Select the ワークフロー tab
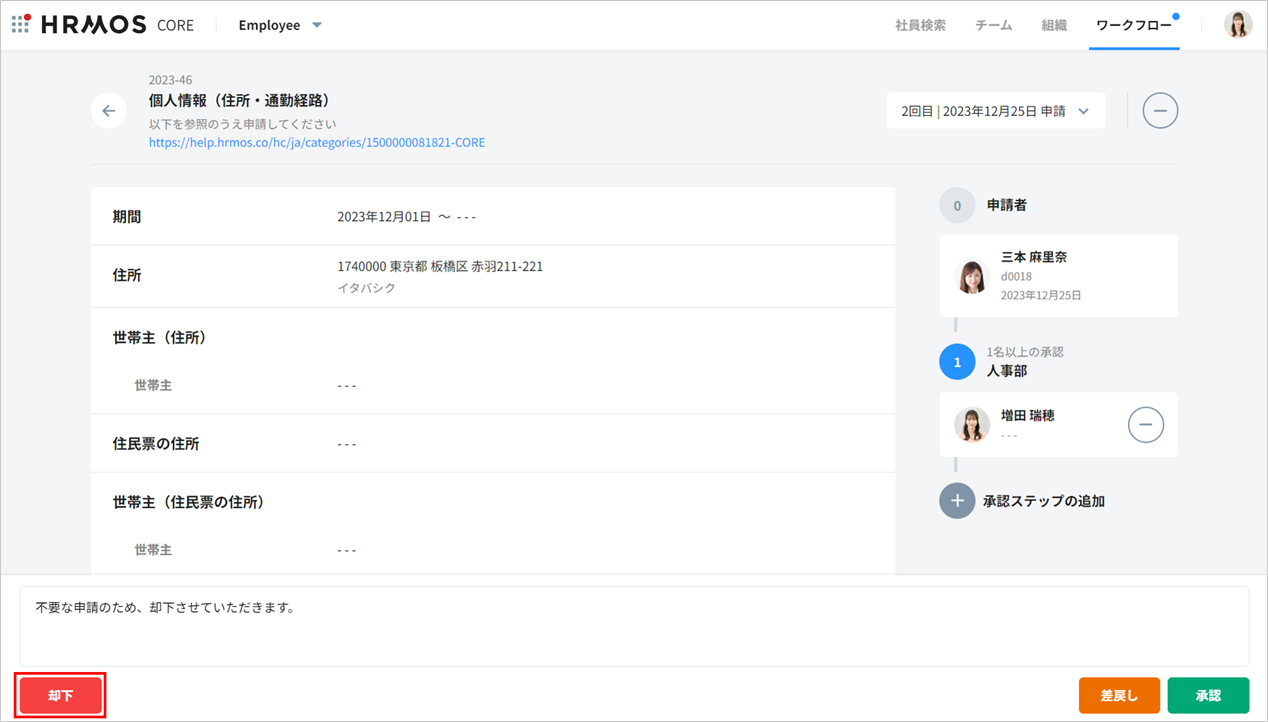 1133,25
